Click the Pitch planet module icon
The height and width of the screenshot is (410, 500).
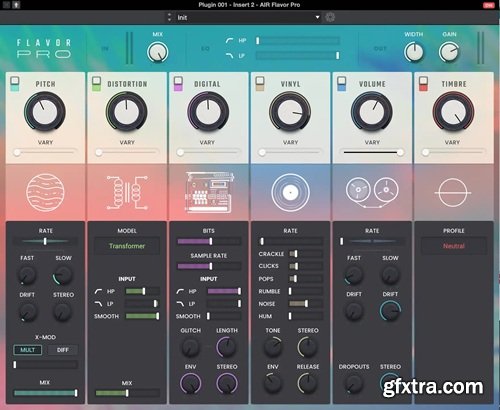coord(45,192)
